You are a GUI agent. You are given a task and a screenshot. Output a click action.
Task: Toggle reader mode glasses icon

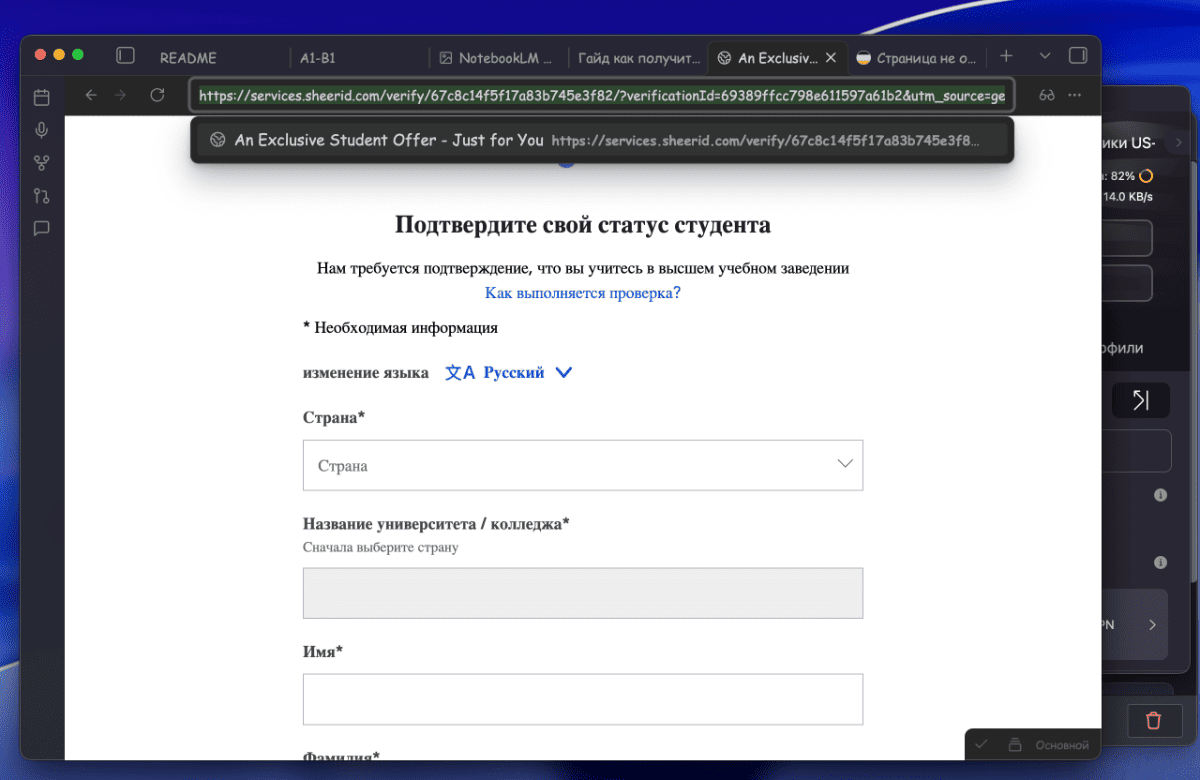click(x=1047, y=95)
